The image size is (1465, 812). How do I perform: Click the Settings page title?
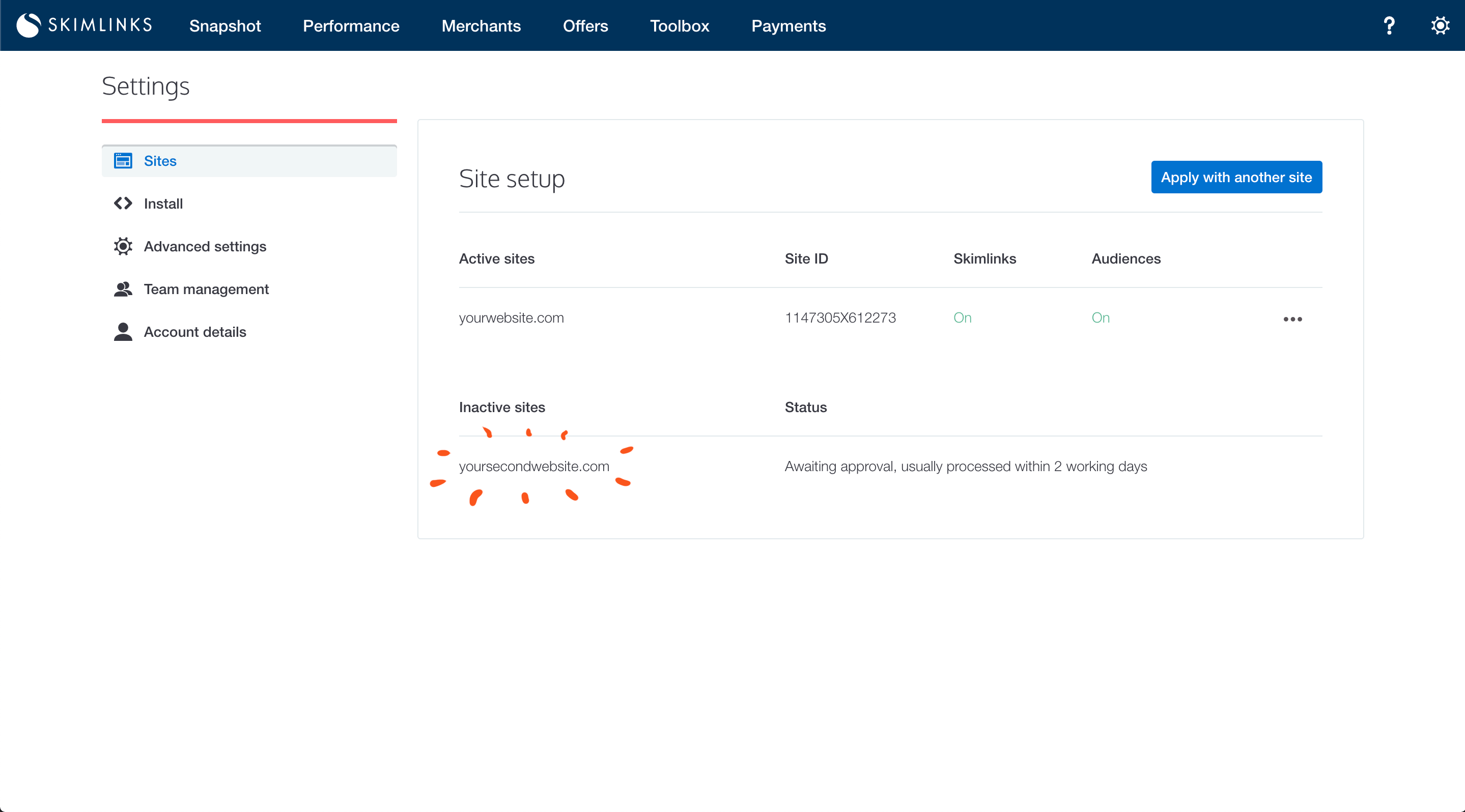146,86
